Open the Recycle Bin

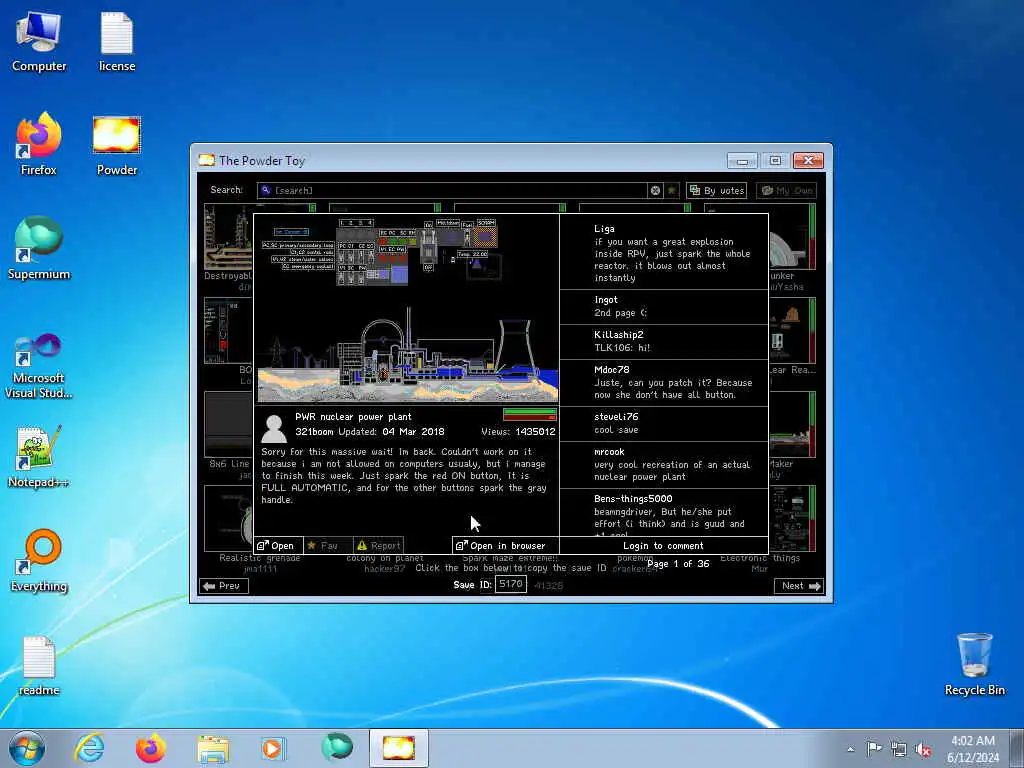tap(974, 664)
